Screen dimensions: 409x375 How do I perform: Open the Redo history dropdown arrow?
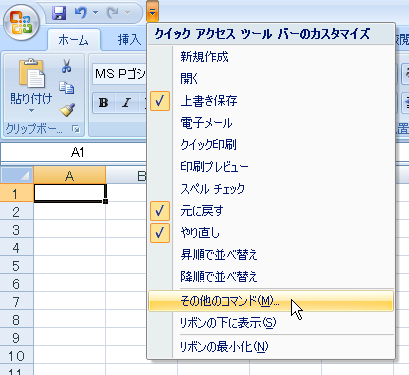coord(127,13)
